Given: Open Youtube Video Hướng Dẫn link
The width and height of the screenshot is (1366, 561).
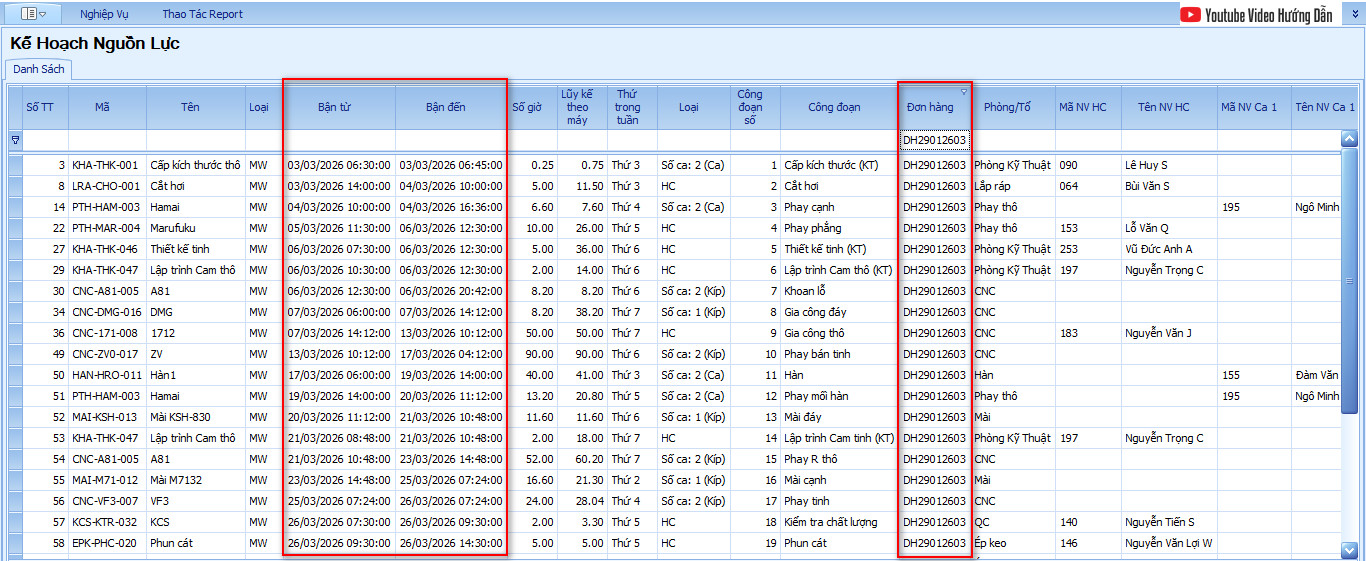Looking at the screenshot, I should click(1269, 14).
